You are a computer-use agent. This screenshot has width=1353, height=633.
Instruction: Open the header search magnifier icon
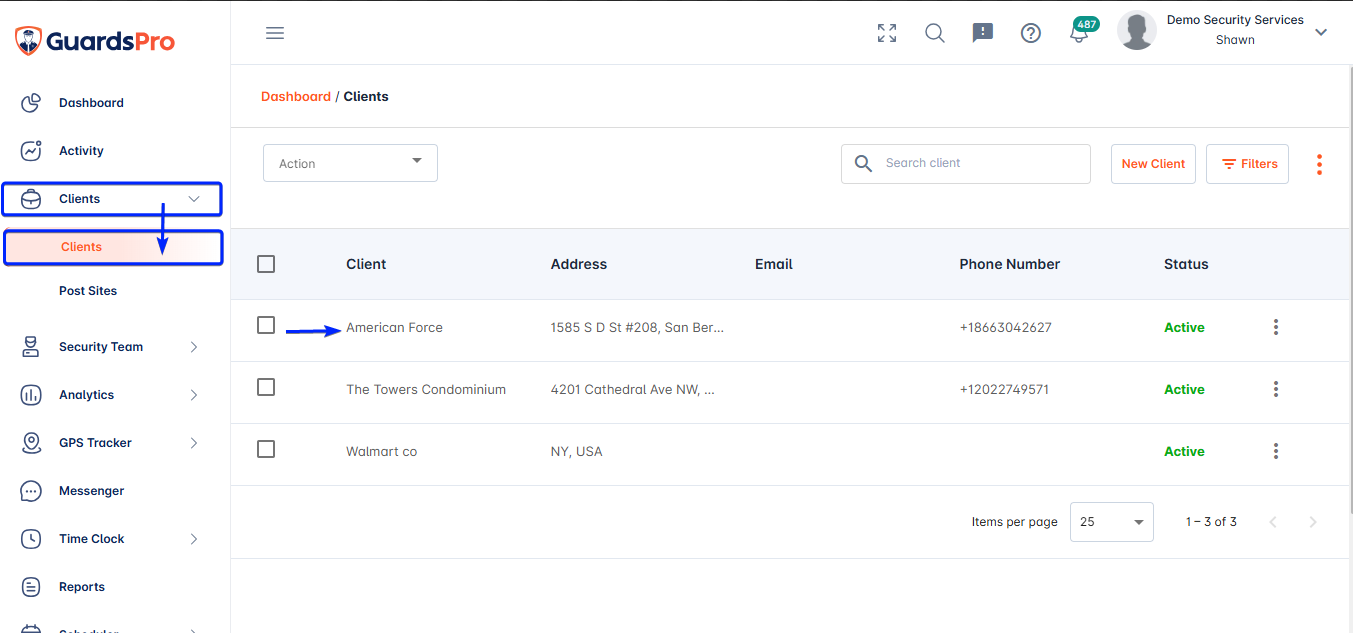click(935, 33)
